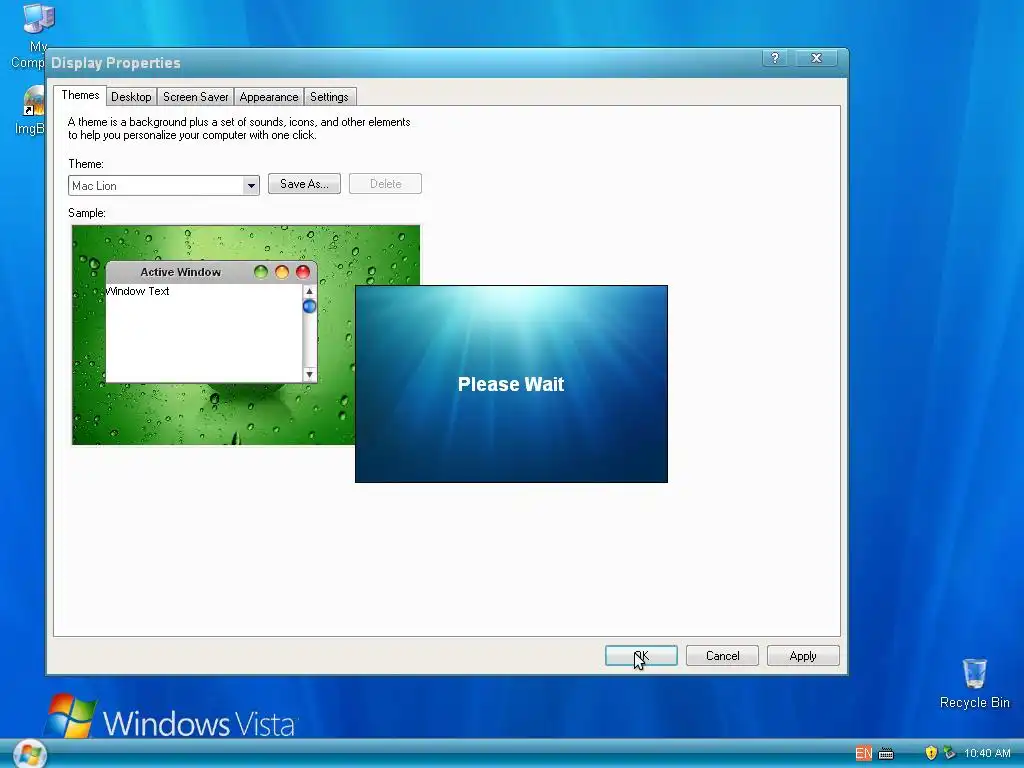1024x768 pixels.
Task: Click the Active Window sample title
Action: pyautogui.click(x=180, y=272)
